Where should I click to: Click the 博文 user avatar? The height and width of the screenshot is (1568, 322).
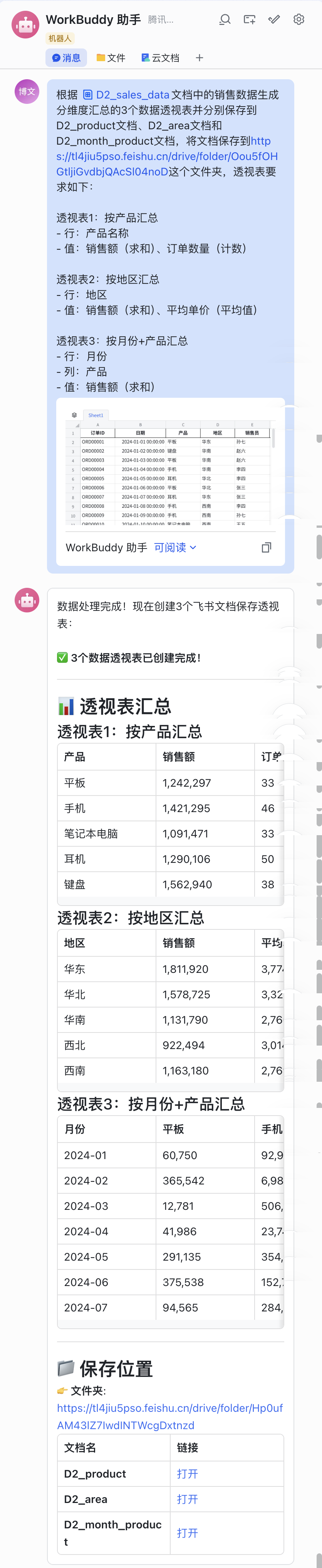27,91
